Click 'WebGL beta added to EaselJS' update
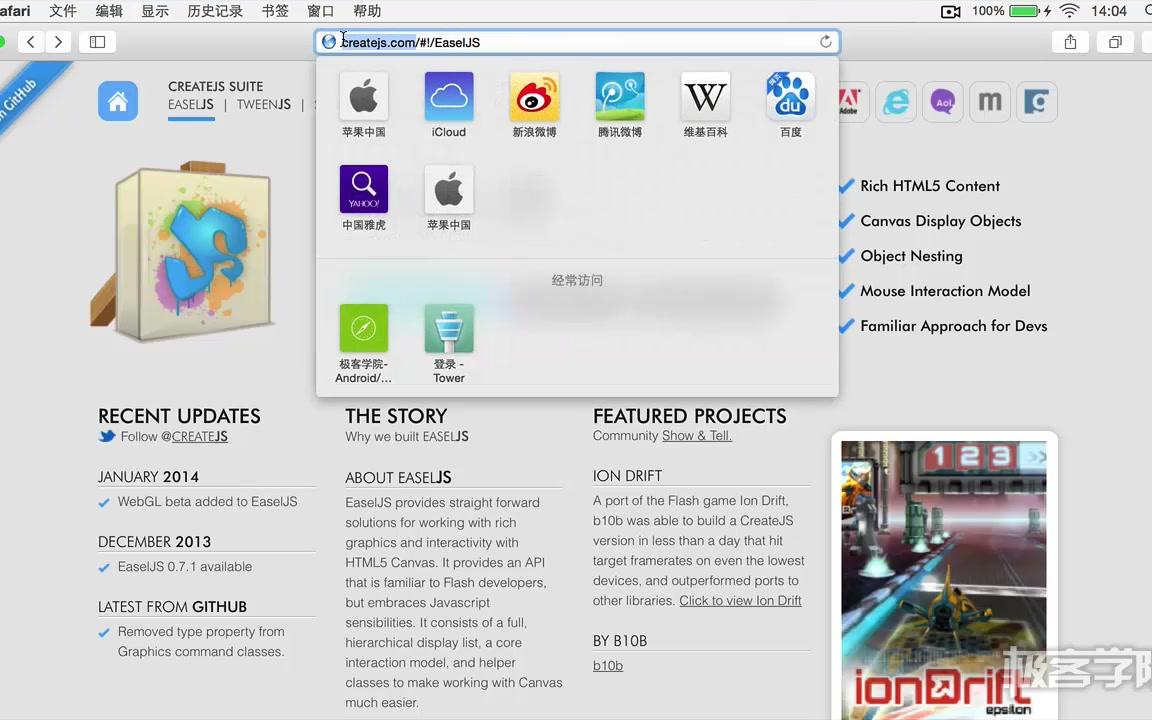This screenshot has width=1152, height=720. pyautogui.click(x=207, y=502)
